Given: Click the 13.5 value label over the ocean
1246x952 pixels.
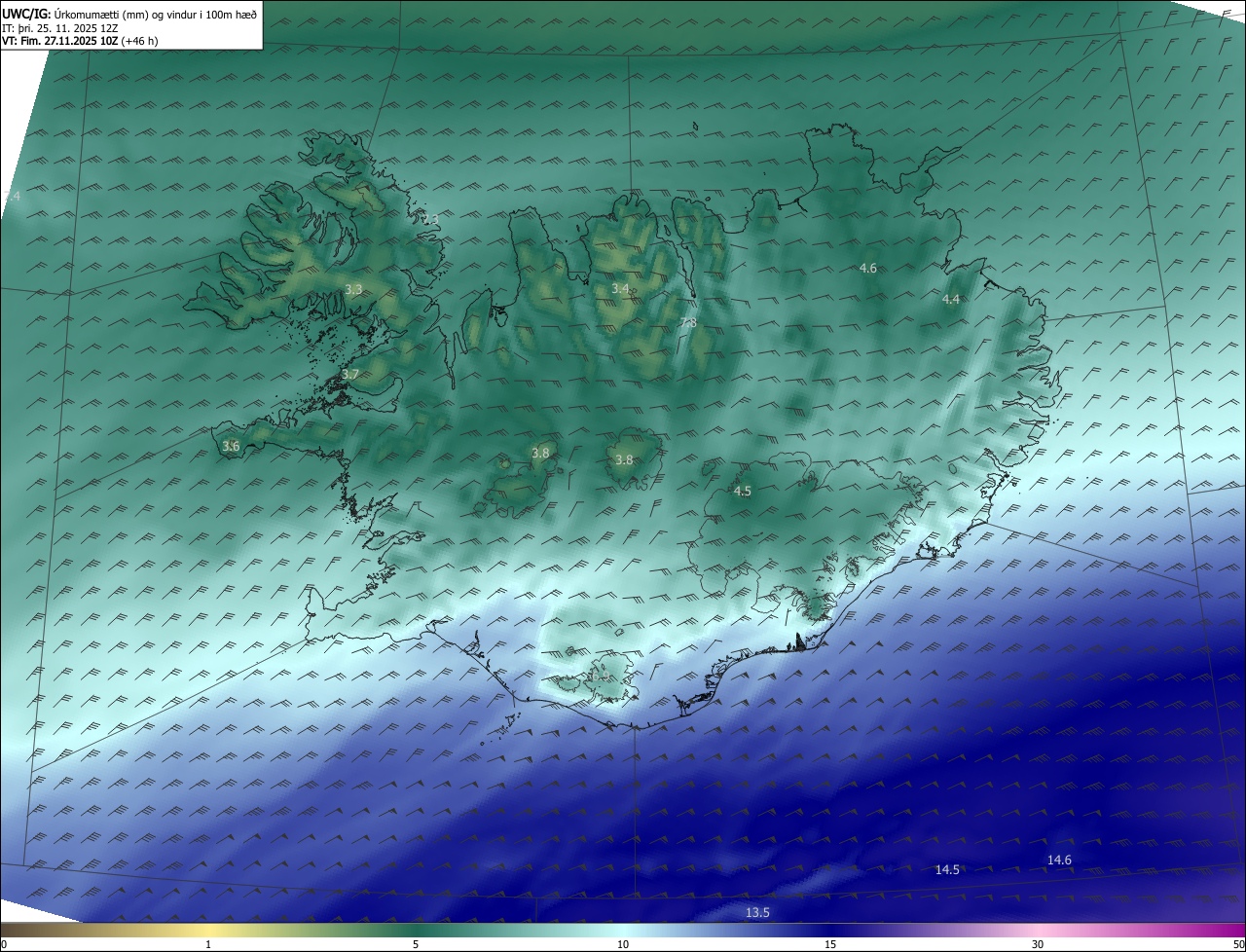Looking at the screenshot, I should [757, 912].
